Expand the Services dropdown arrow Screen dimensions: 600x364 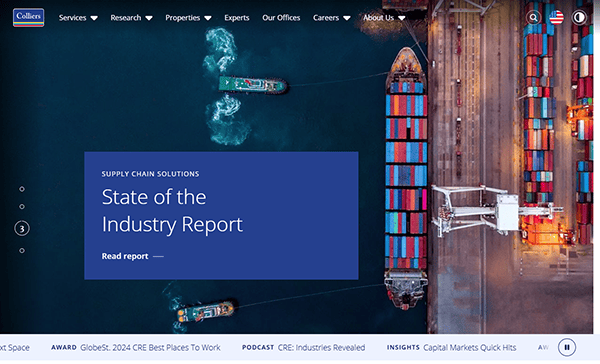[94, 18]
